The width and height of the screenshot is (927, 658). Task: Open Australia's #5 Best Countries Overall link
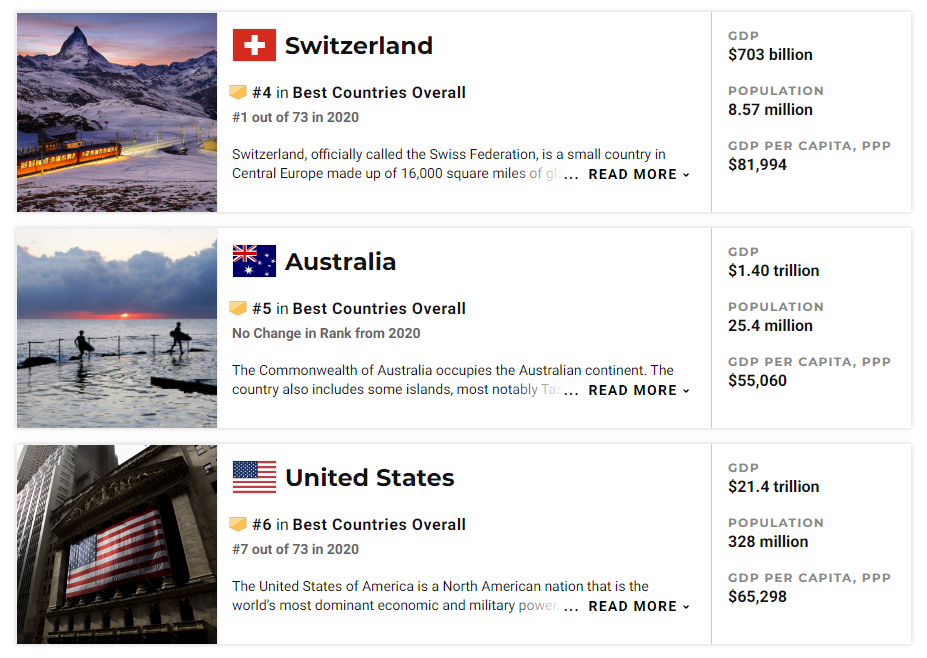359,308
